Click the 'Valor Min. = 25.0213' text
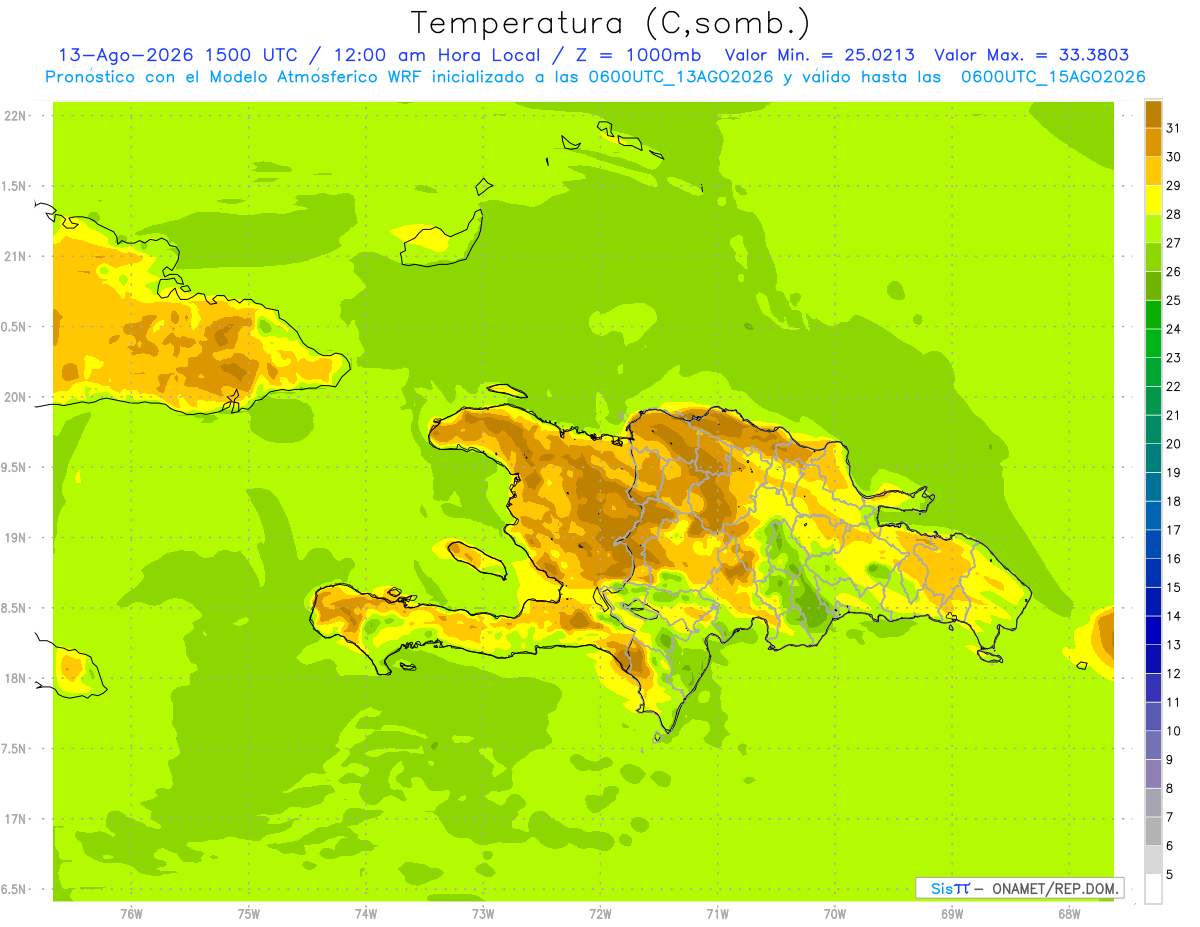The image size is (1200, 927). click(x=819, y=55)
